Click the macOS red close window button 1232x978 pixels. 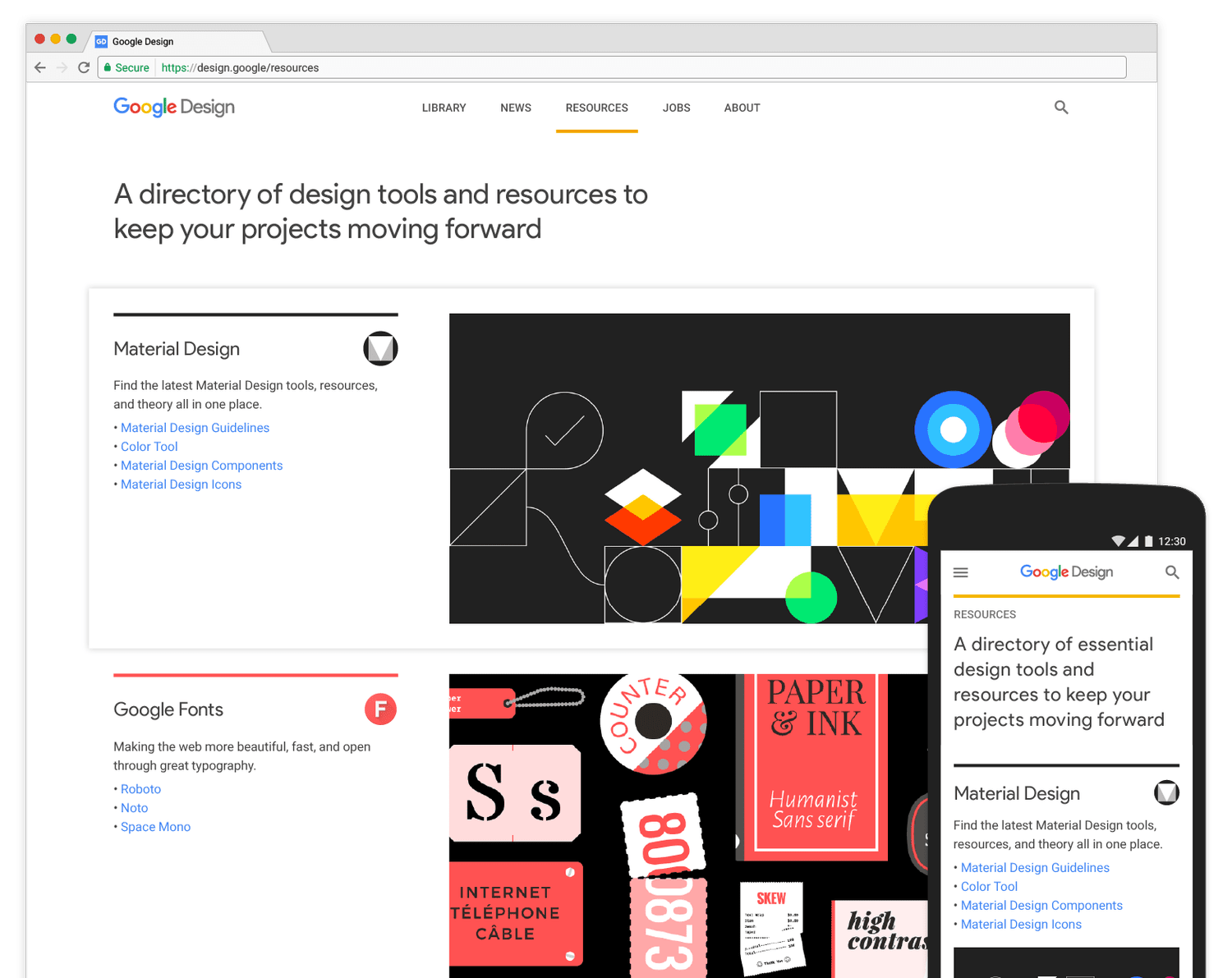39,39
